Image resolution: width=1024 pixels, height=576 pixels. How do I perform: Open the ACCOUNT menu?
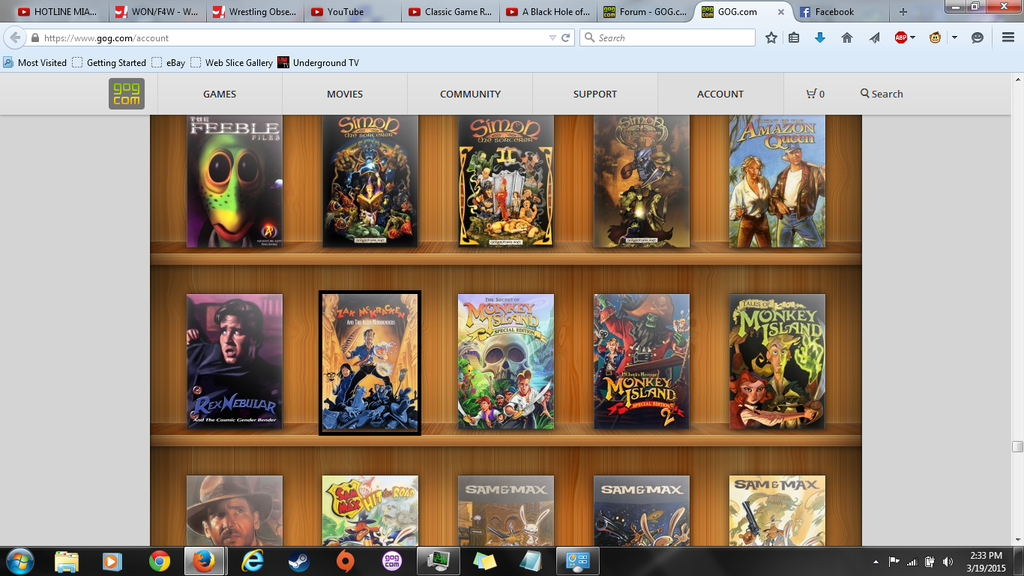[x=720, y=94]
